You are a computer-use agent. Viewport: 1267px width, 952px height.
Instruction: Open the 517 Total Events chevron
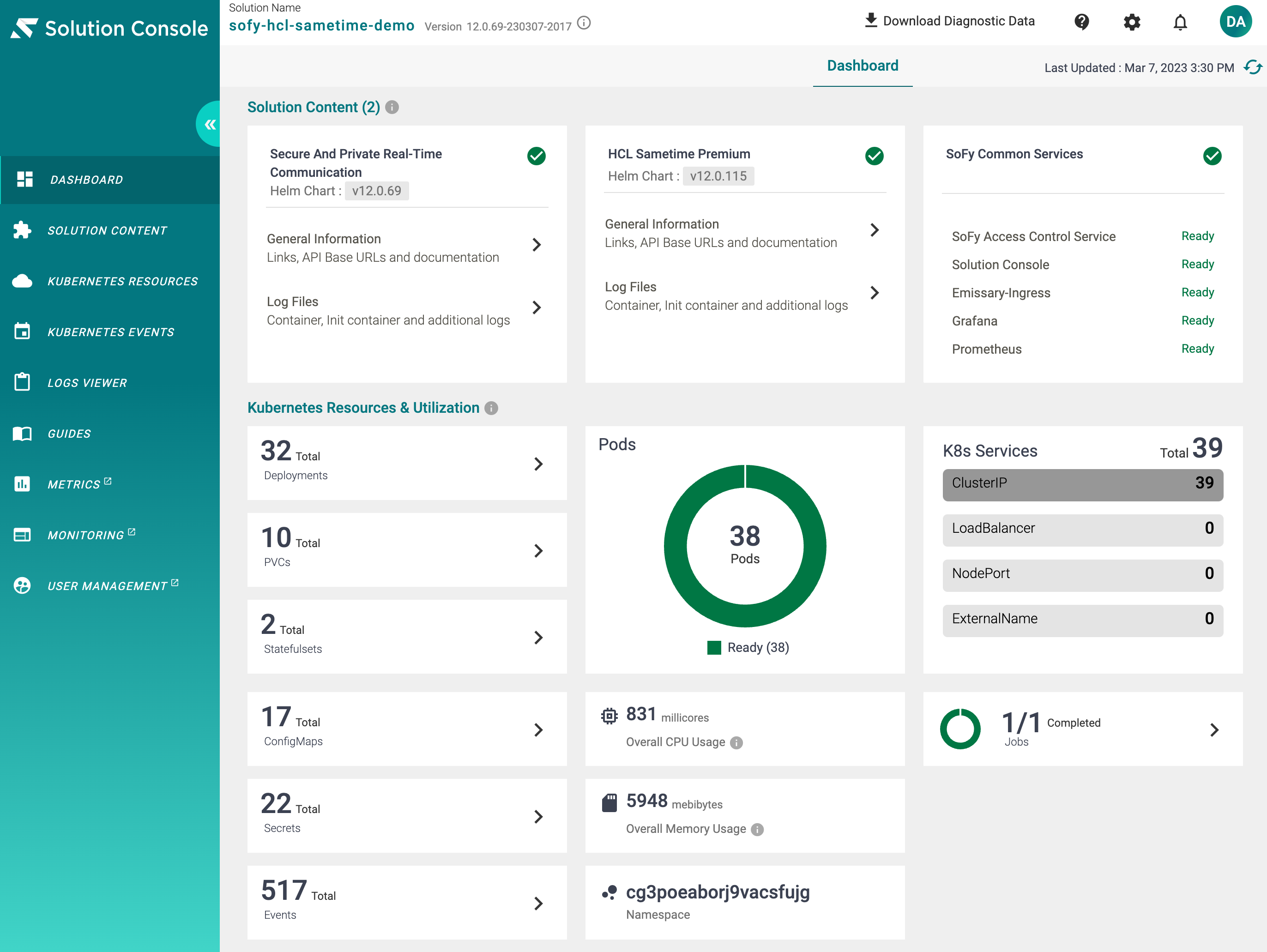click(538, 904)
